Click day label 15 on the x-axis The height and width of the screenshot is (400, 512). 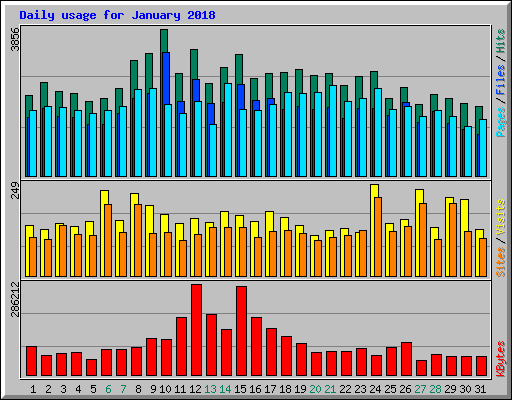240,389
